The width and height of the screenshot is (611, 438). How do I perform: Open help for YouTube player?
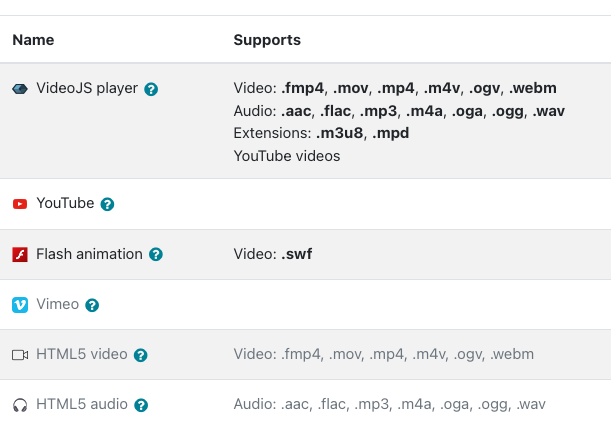pyautogui.click(x=107, y=204)
